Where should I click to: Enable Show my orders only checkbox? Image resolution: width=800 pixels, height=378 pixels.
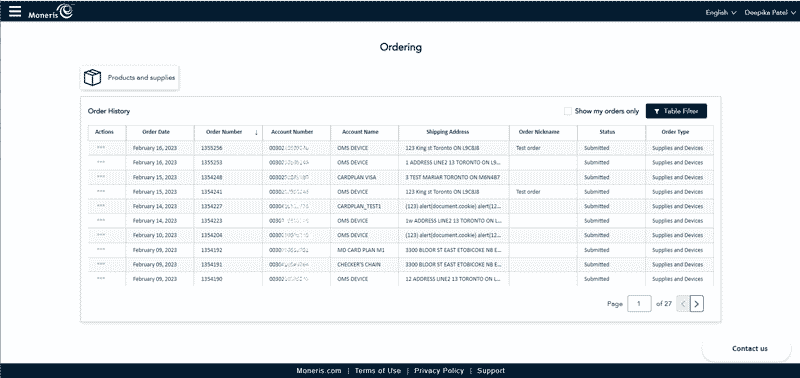pos(567,111)
